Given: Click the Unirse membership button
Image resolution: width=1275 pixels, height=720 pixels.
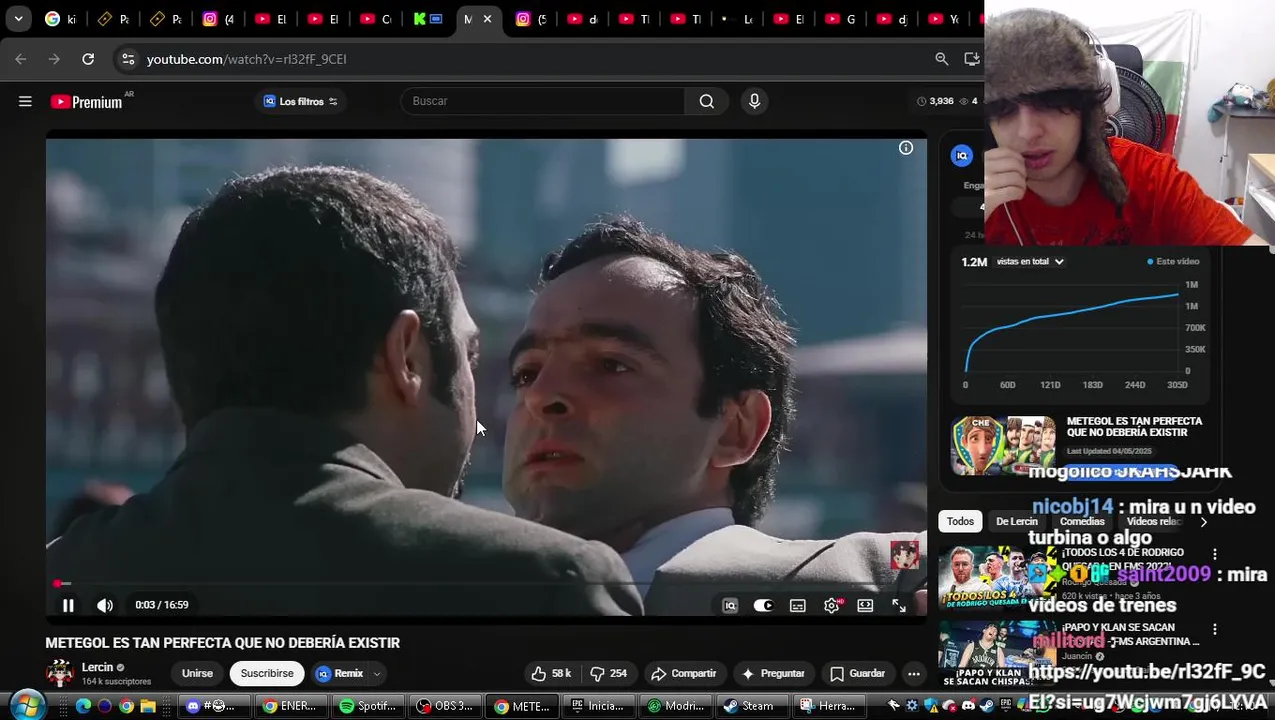Looking at the screenshot, I should click(x=197, y=673).
